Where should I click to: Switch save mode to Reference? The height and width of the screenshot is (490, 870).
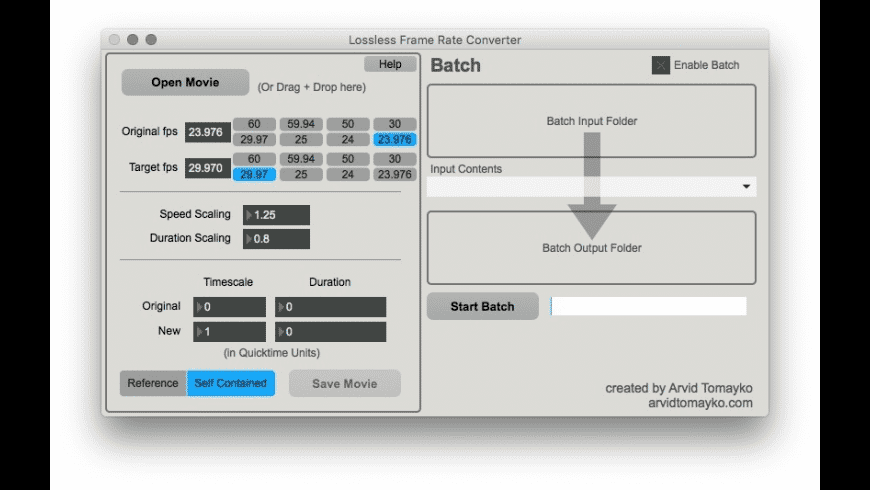coord(153,383)
